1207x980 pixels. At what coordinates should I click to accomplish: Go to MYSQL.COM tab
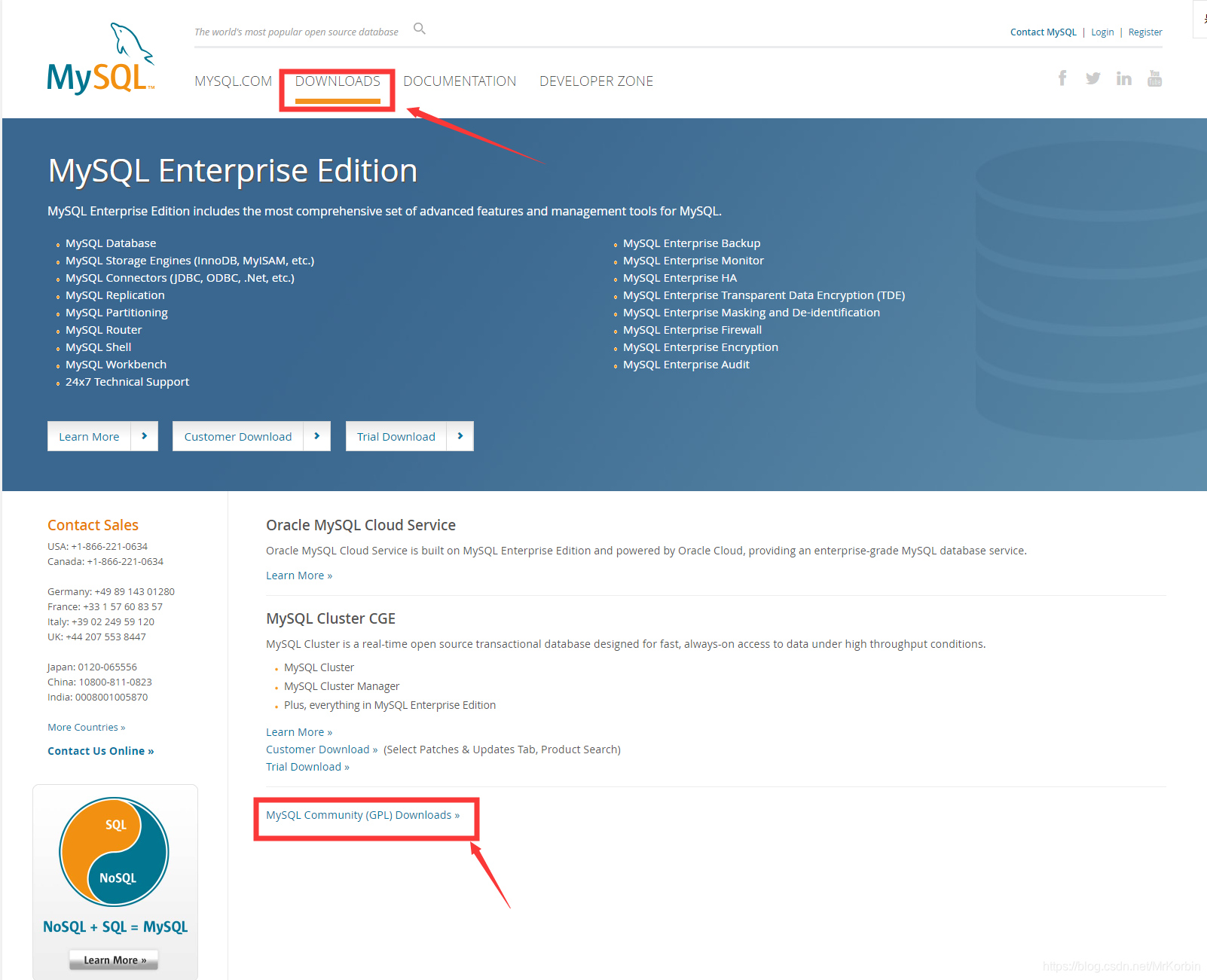point(233,81)
